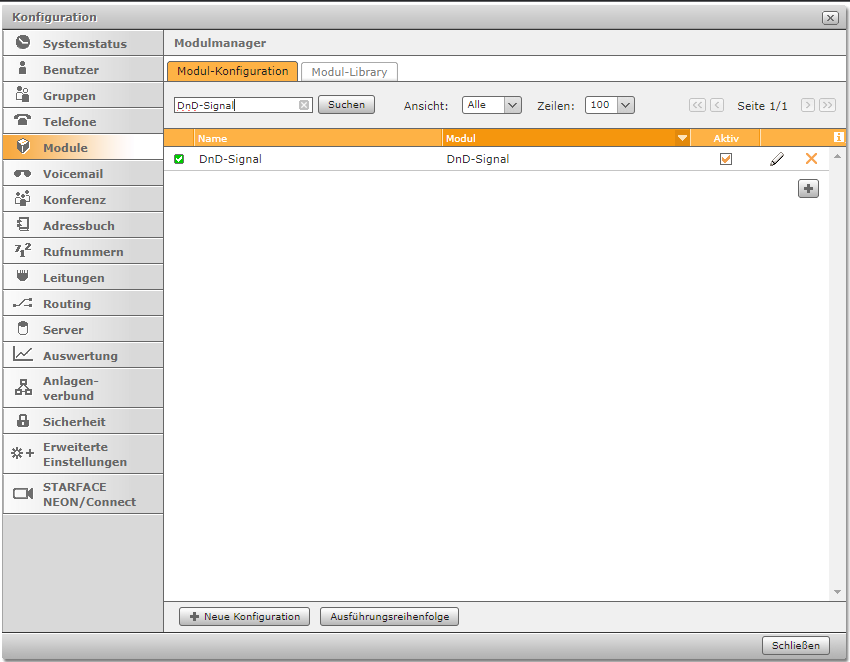Click the Suchen button
The image size is (850, 662).
pyautogui.click(x=346, y=105)
